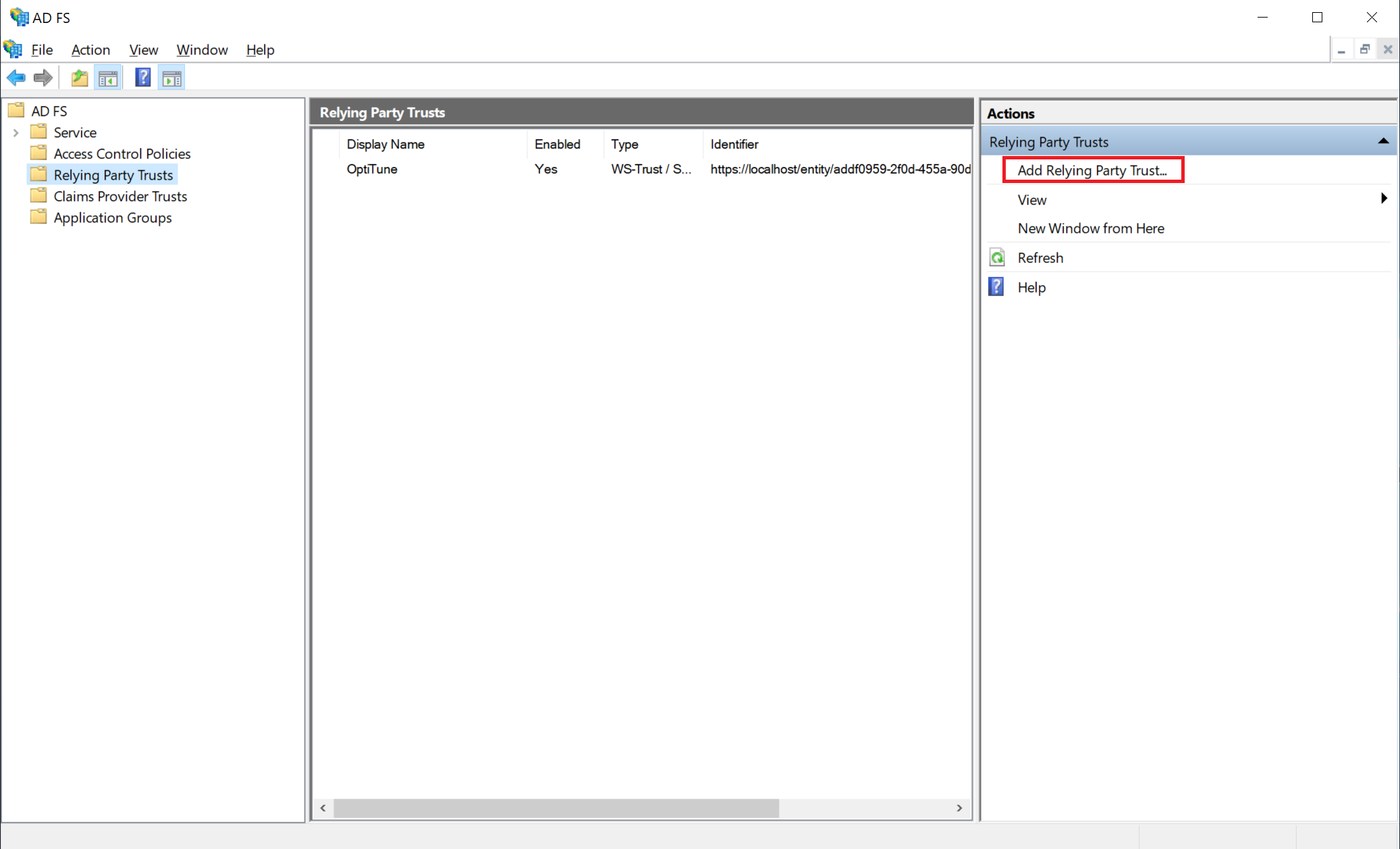Image resolution: width=1400 pixels, height=849 pixels.
Task: Click New Window from Here action
Action: pyautogui.click(x=1091, y=228)
